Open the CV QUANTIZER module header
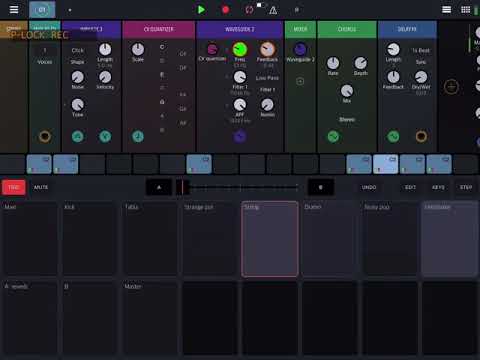This screenshot has width=480, height=360. (159, 29)
